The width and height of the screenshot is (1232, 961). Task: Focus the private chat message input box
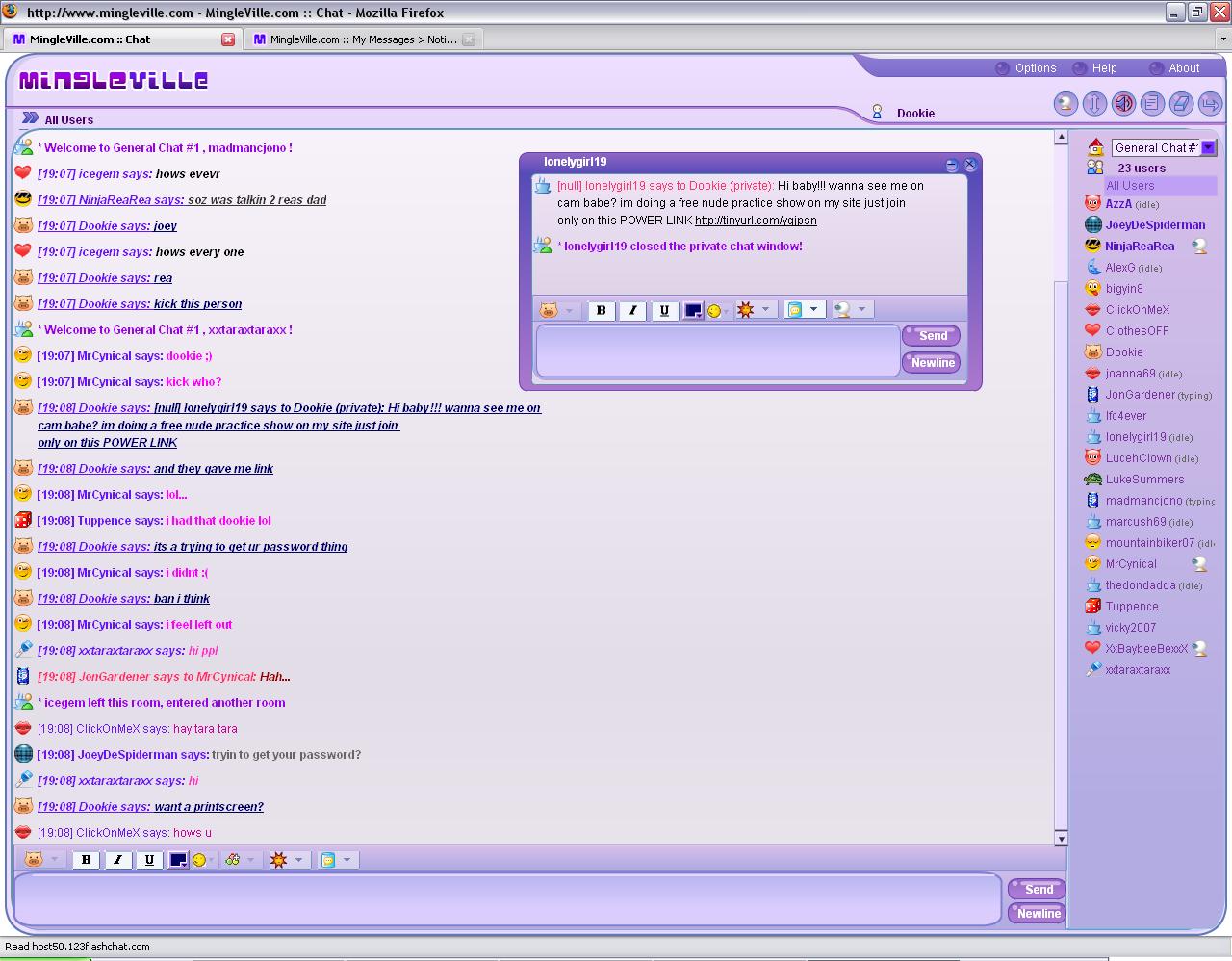pos(717,351)
